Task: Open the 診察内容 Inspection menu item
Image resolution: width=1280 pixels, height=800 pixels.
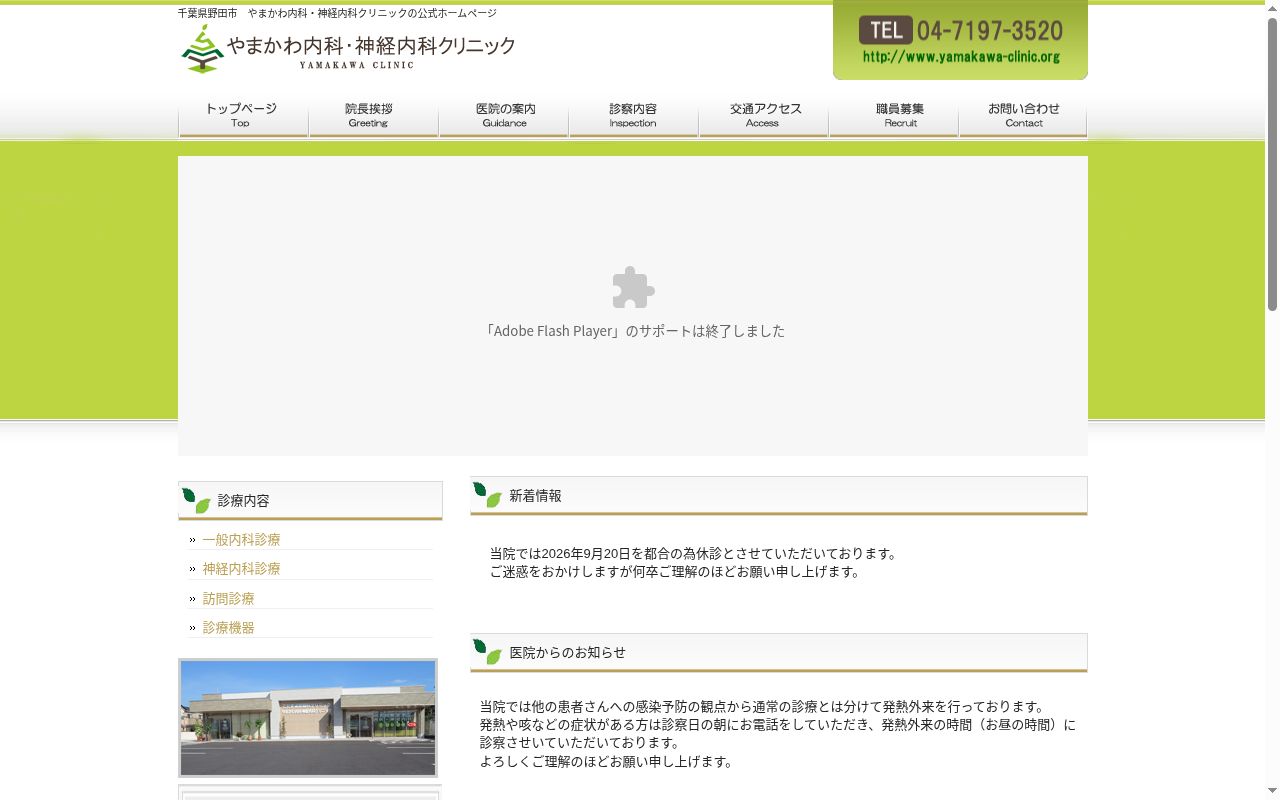Action: coord(633,116)
